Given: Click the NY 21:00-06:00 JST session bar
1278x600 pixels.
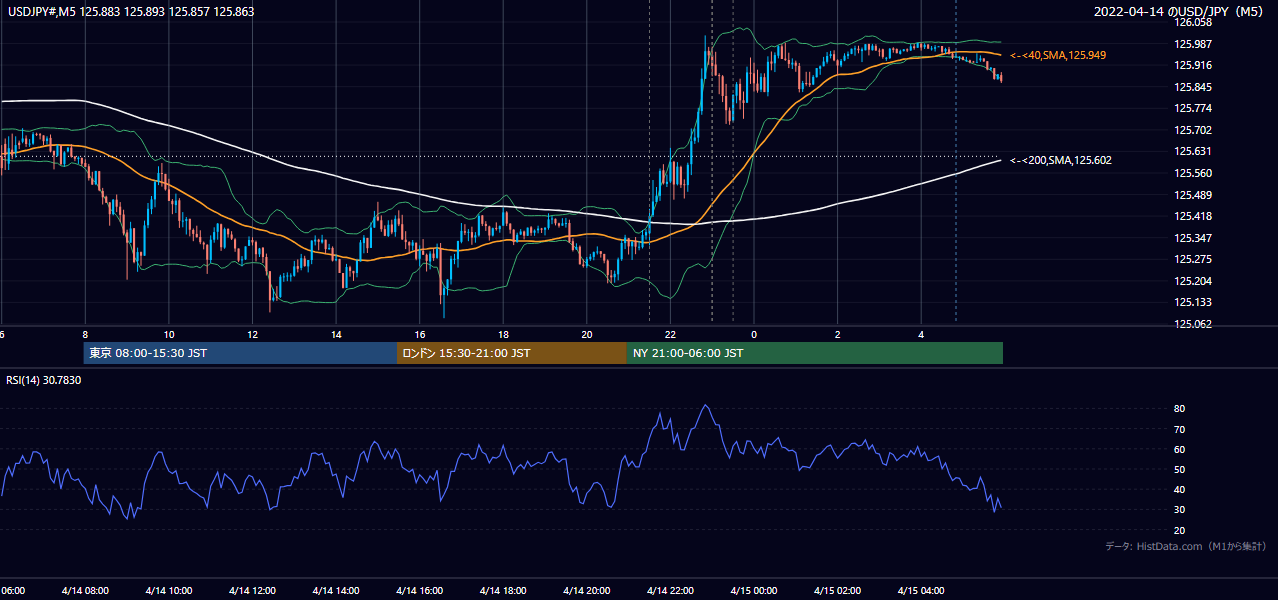Looking at the screenshot, I should [815, 353].
